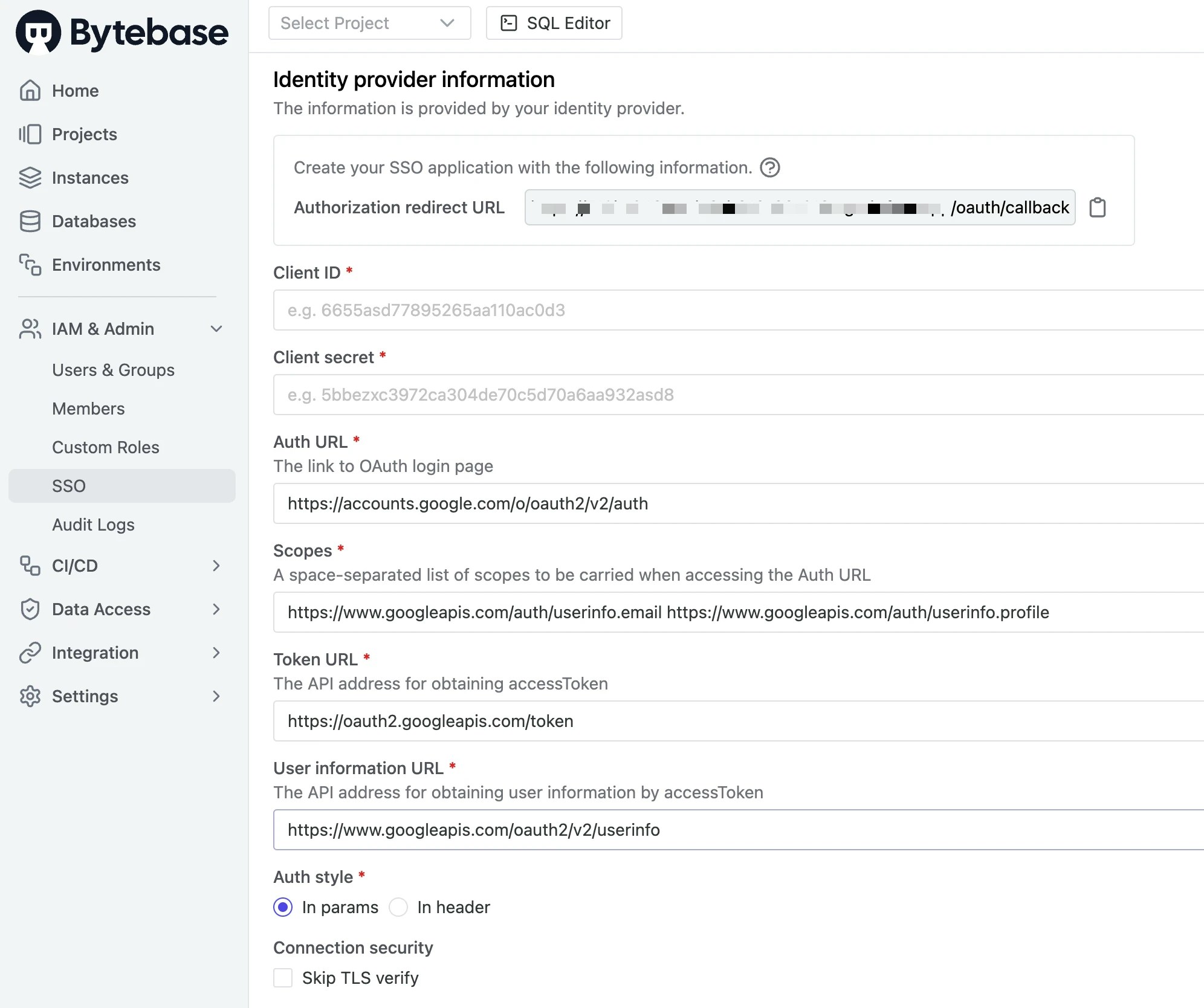Copy the authorization redirect URL
The height and width of the screenshot is (1008, 1204).
pos(1097,207)
